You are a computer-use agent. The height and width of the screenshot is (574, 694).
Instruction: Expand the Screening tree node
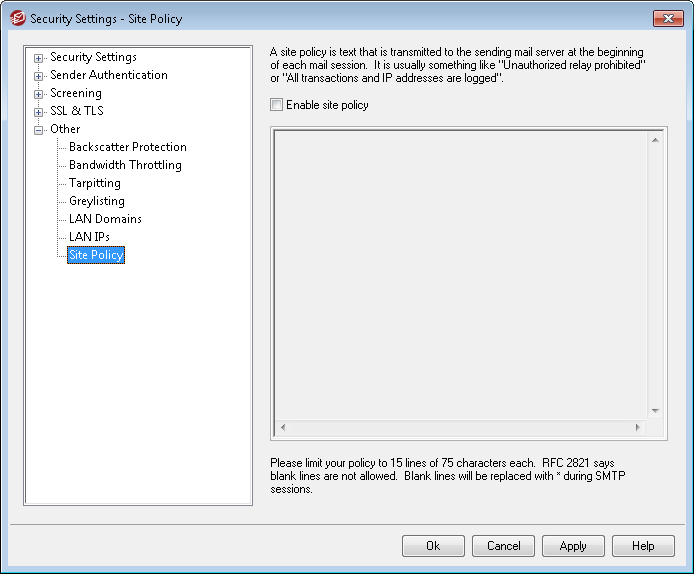39,94
